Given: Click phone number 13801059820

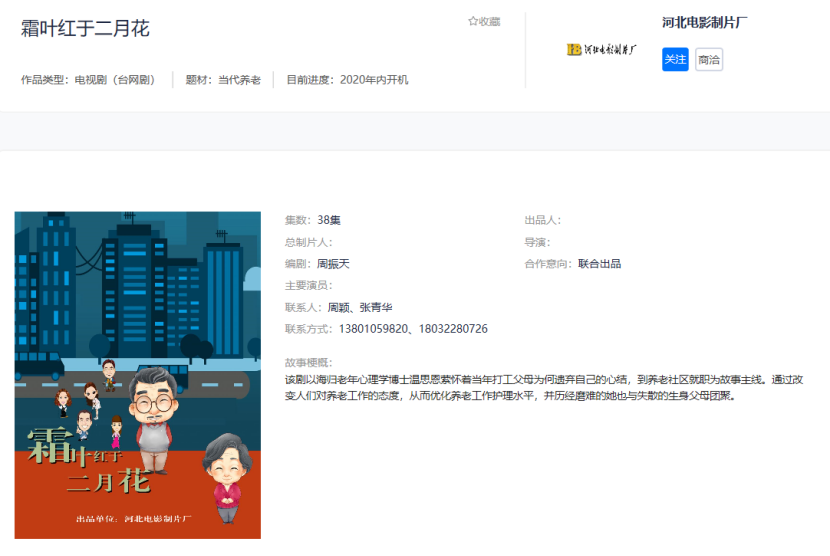Looking at the screenshot, I should coord(373,329).
